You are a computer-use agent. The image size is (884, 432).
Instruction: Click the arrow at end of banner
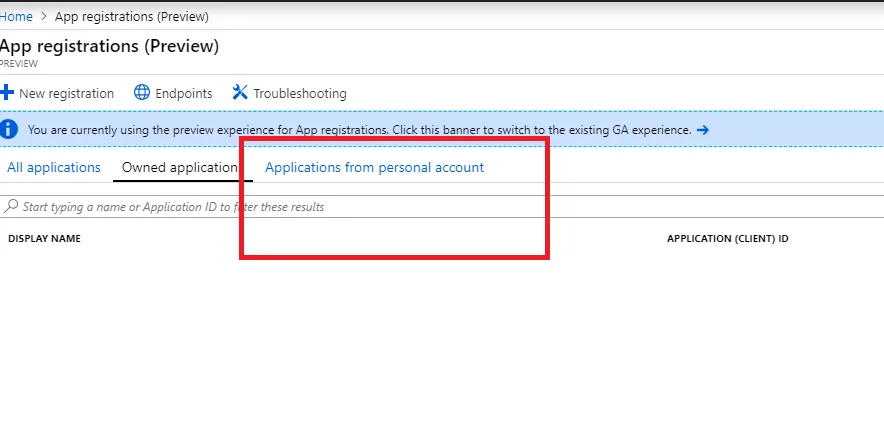pos(702,130)
